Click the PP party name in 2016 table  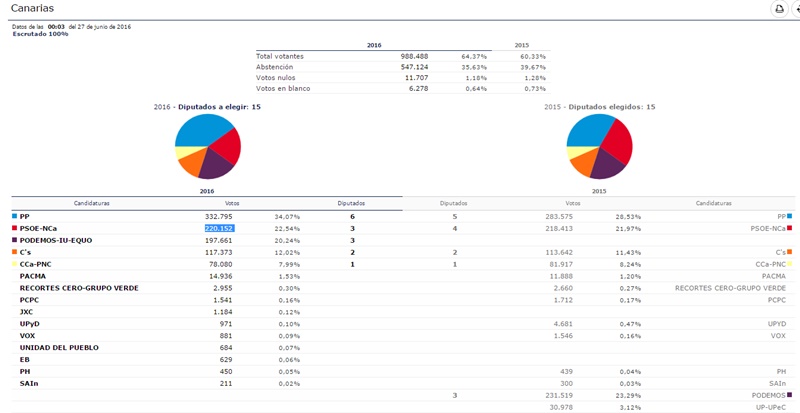coord(25,216)
